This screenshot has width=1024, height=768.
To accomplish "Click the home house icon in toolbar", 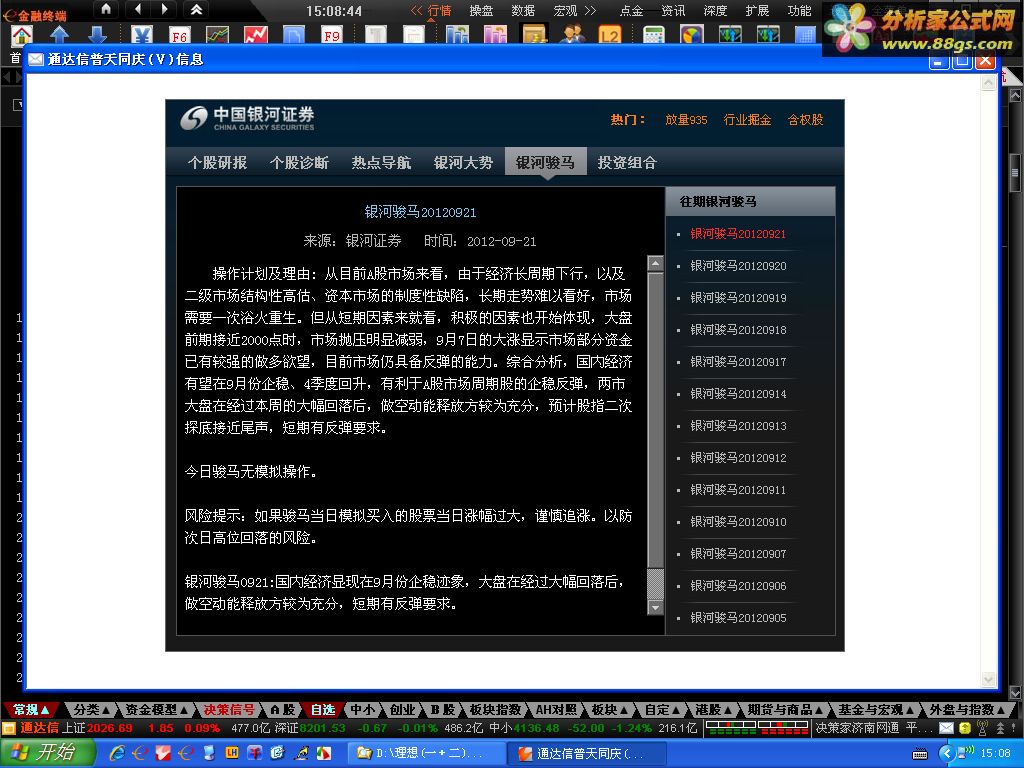I will point(22,35).
